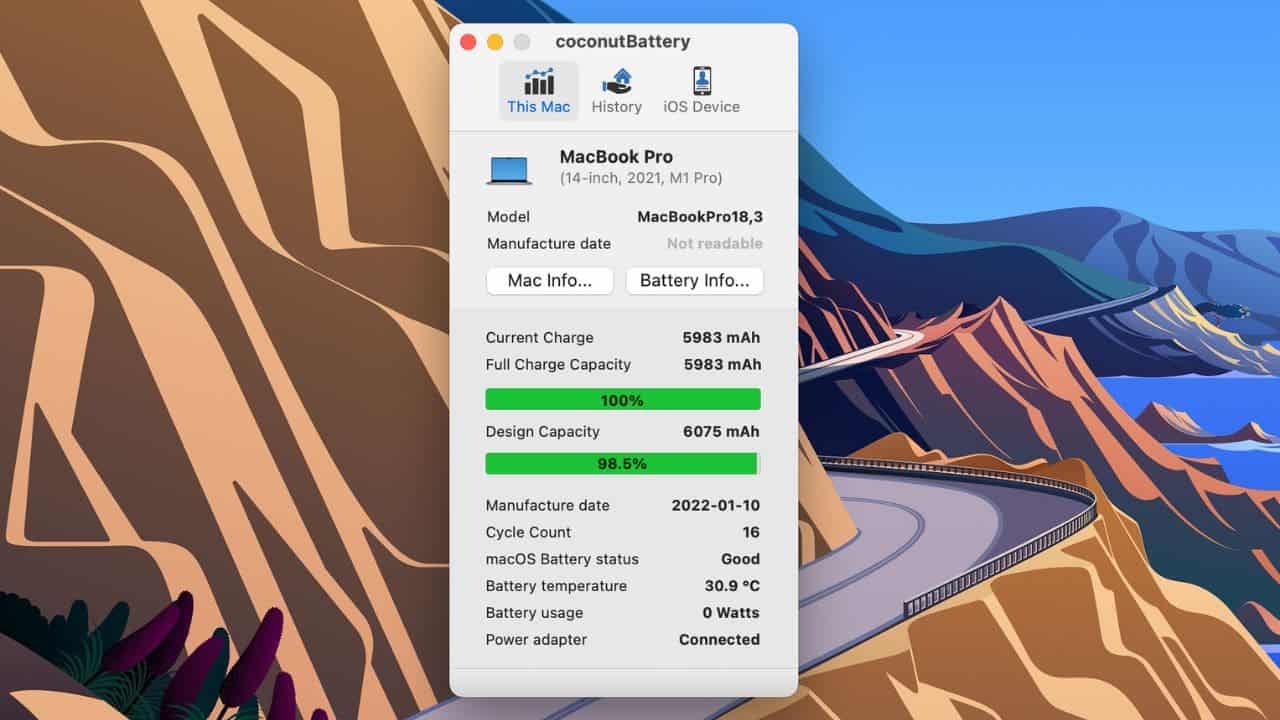Click the Battery temperature 30.9 °C value
The image size is (1280, 720).
pyautogui.click(x=732, y=587)
